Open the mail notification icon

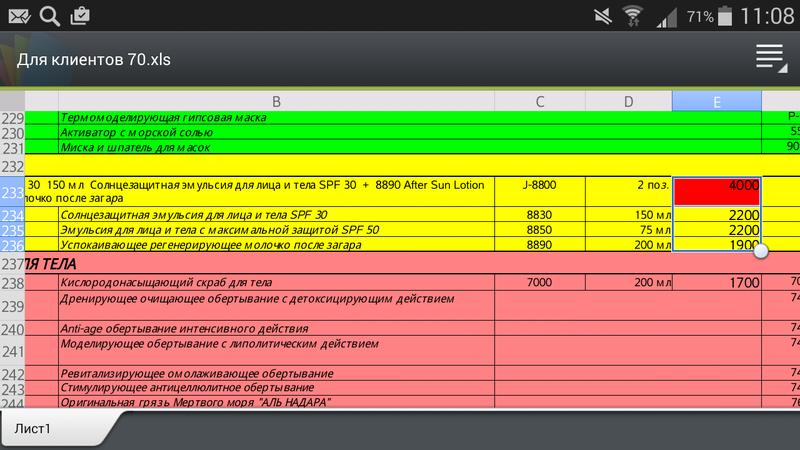tap(19, 16)
